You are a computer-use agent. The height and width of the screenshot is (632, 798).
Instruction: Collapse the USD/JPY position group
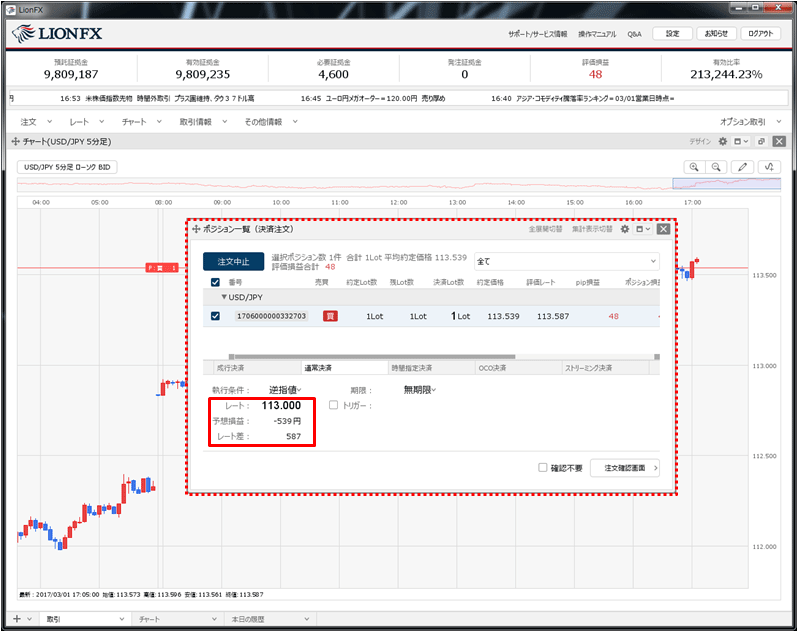coord(223,297)
